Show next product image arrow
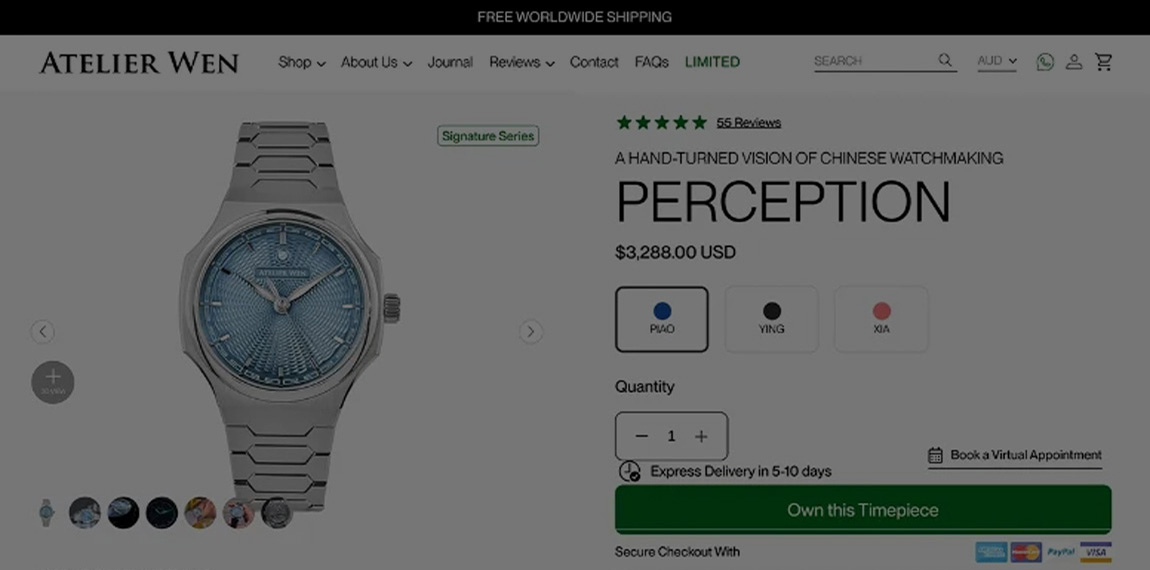This screenshot has height=570, width=1150. [x=531, y=332]
